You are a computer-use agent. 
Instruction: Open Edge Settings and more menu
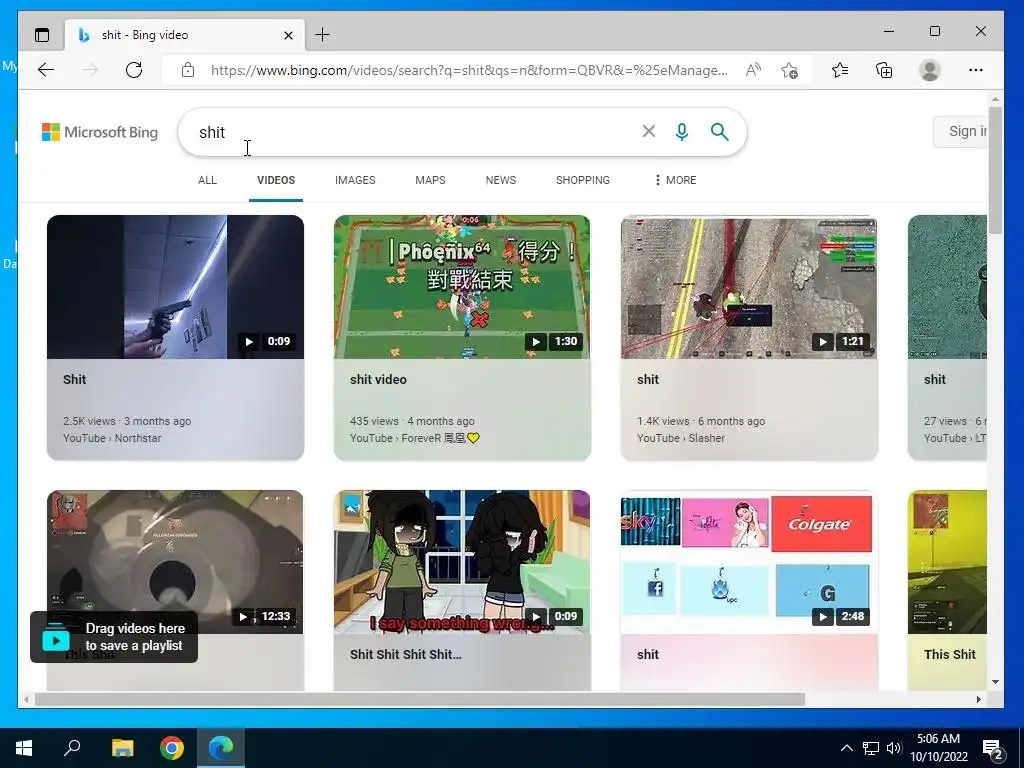(x=976, y=70)
